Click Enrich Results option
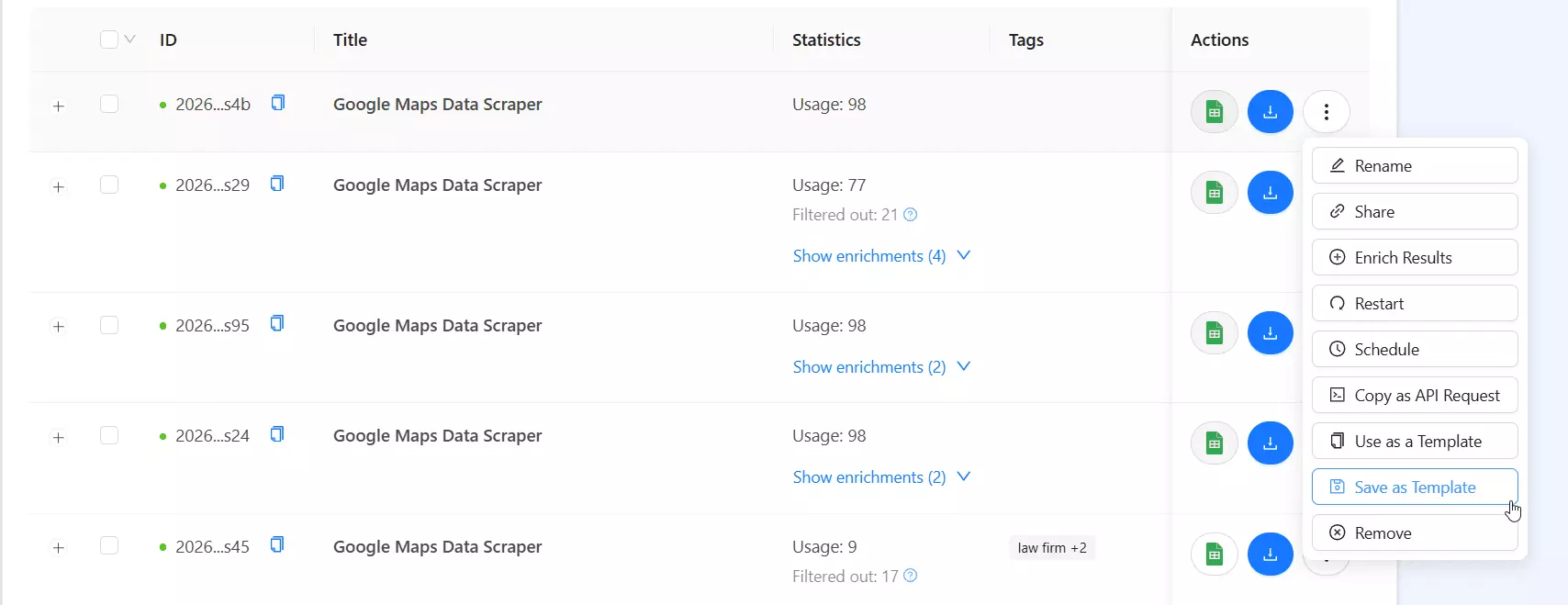The width and height of the screenshot is (1568, 605). 1415,257
